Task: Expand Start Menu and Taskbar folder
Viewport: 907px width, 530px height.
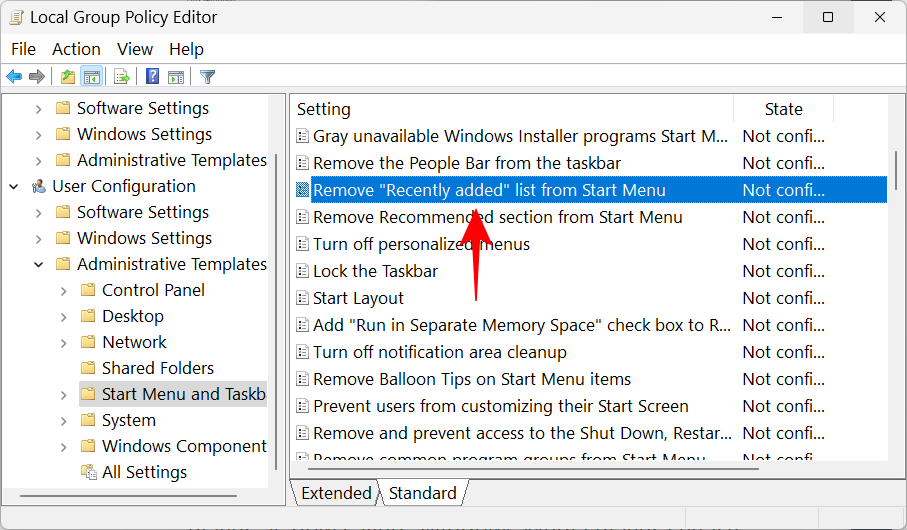Action: tap(64, 395)
